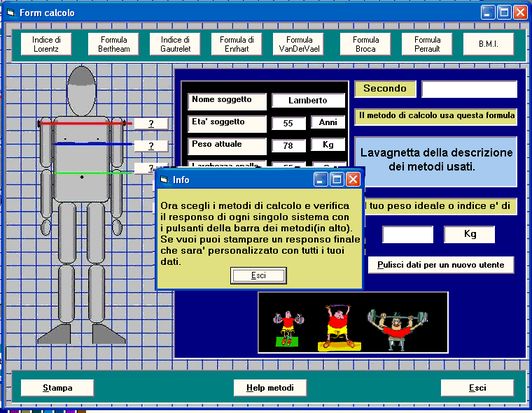
Task: Exit the form with bottom Esci button
Action: pyautogui.click(x=477, y=388)
